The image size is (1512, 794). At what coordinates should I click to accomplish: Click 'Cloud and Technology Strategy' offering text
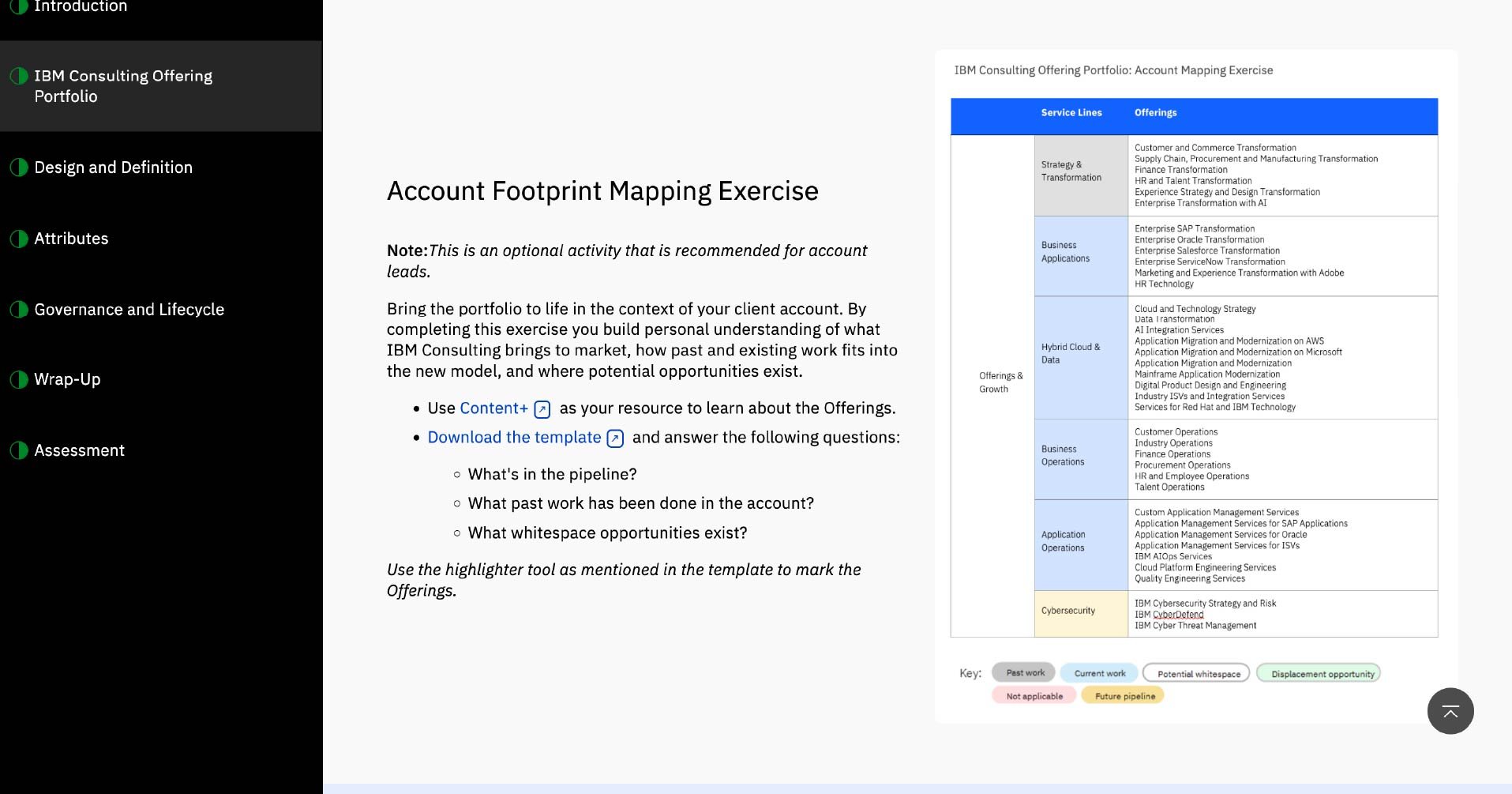[1195, 309]
